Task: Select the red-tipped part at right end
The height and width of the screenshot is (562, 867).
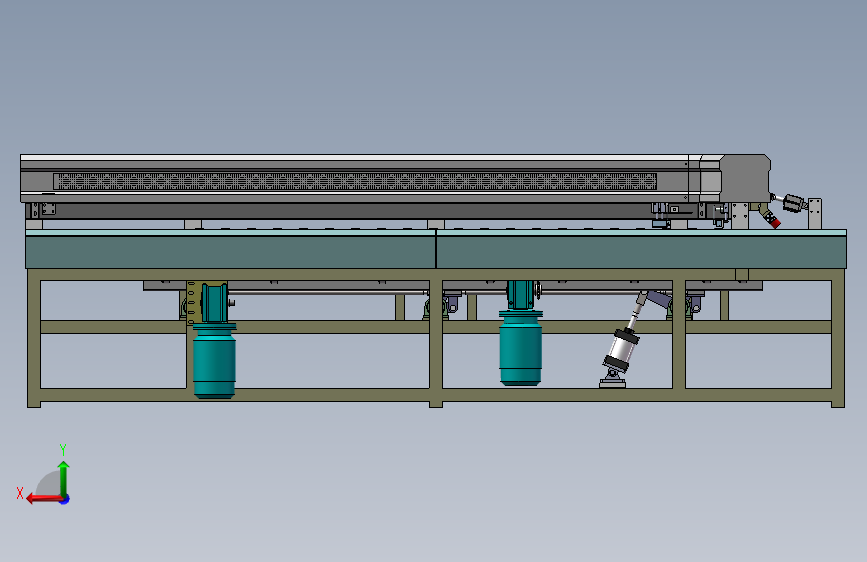Action: [x=775, y=222]
